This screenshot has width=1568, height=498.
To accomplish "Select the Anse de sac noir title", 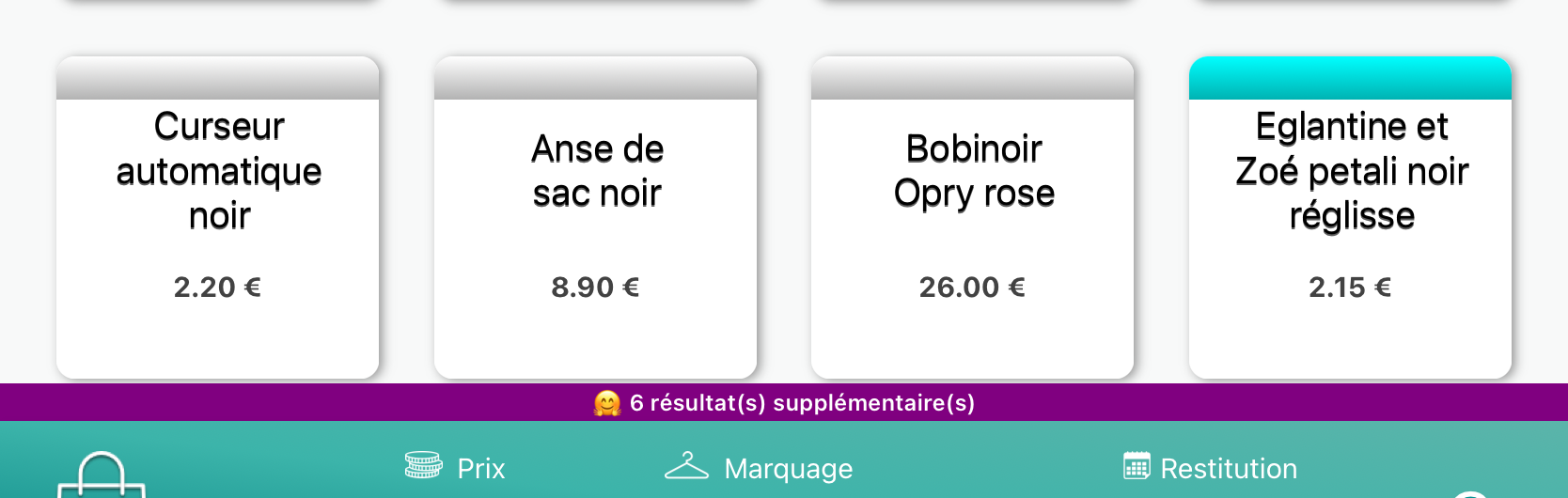I will pos(597,171).
